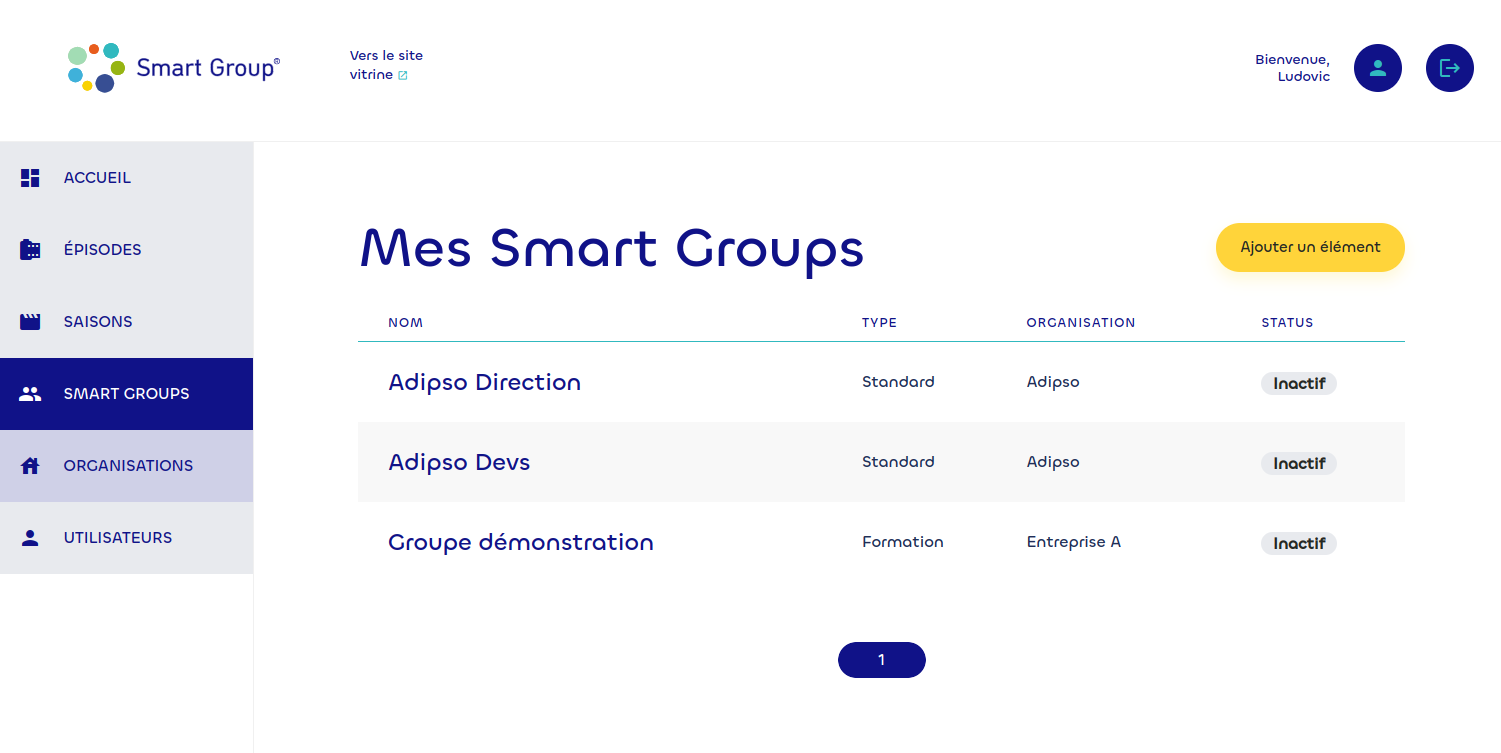Screen dimensions: 1501x753
Task: Click the Ajouter un élément button
Action: pyautogui.click(x=1310, y=247)
